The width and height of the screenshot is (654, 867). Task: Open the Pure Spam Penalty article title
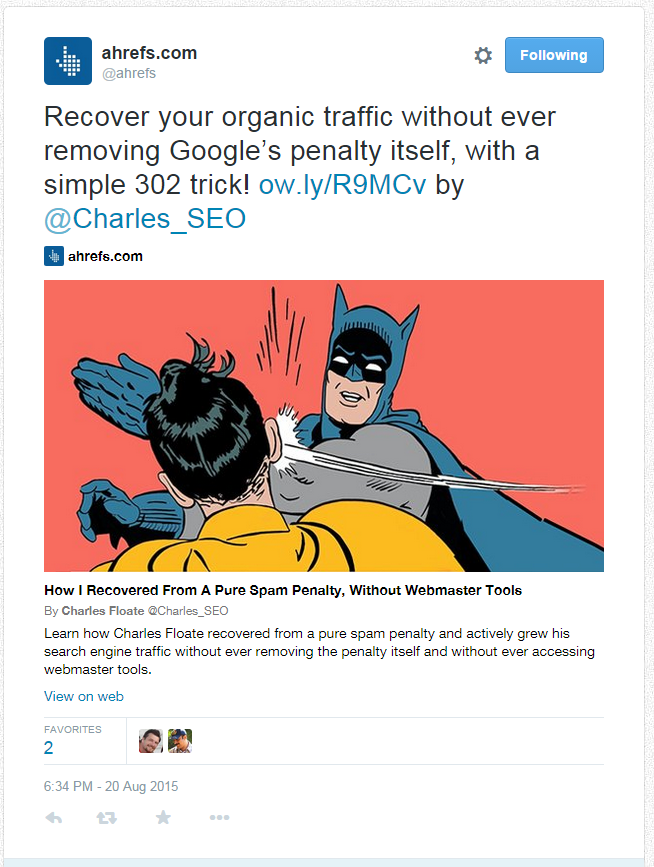tap(283, 591)
